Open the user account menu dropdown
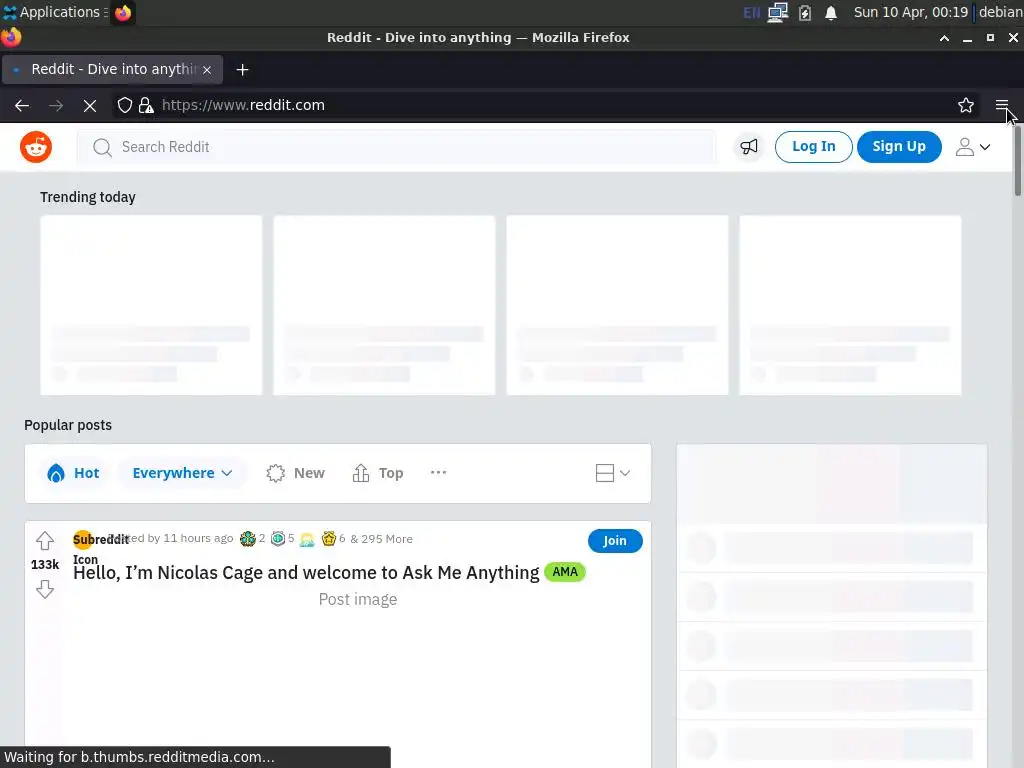 click(x=972, y=147)
